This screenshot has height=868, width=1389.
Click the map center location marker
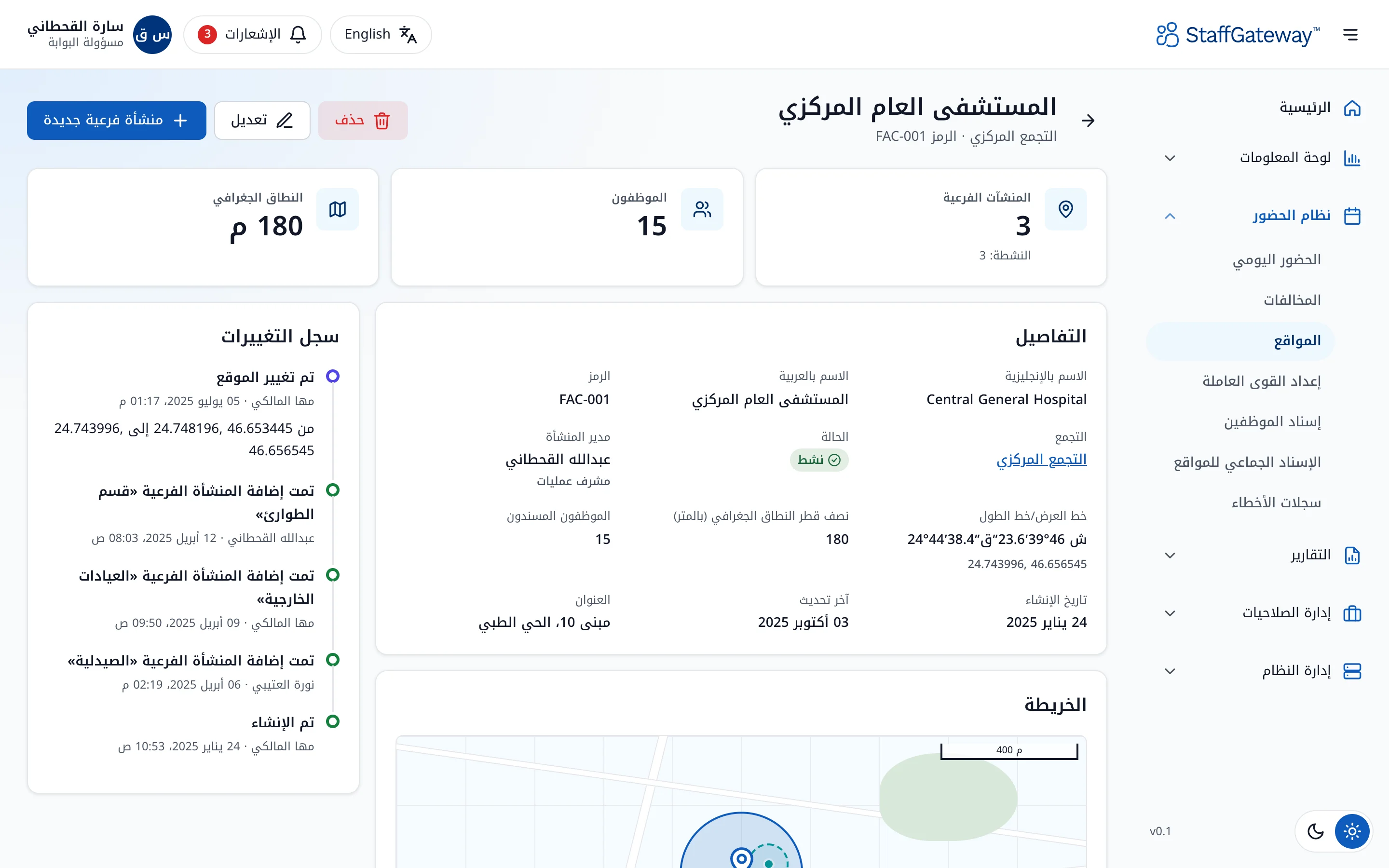742,858
